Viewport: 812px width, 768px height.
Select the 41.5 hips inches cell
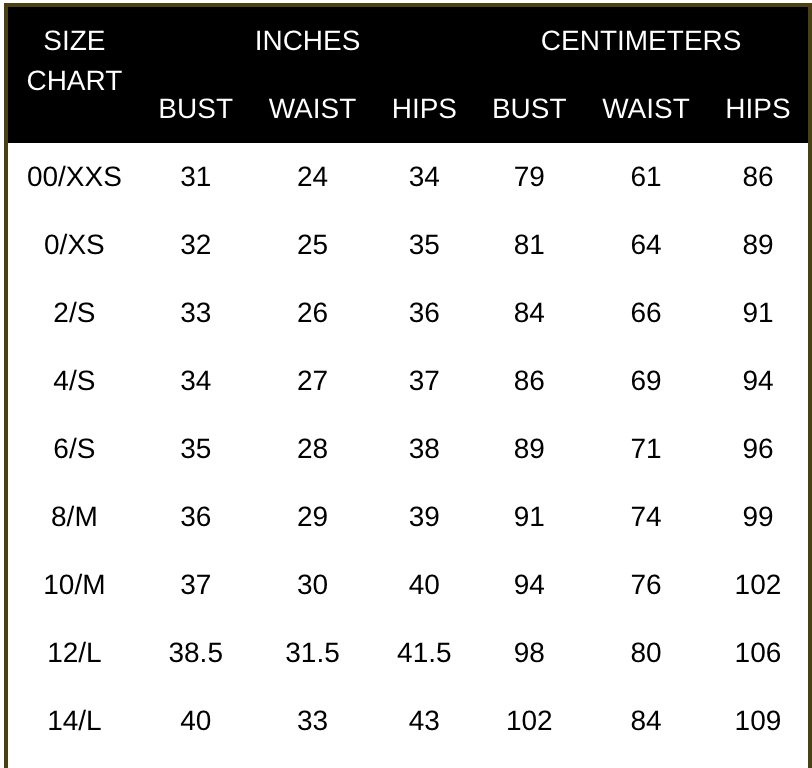pyautogui.click(x=424, y=653)
